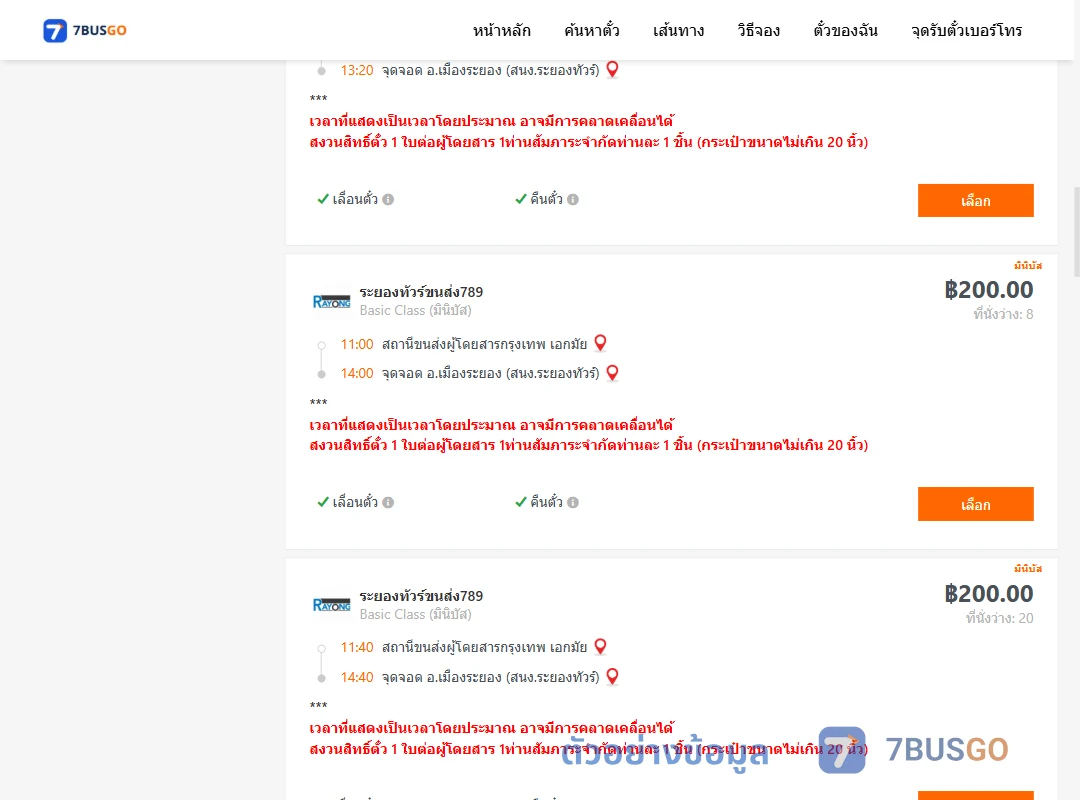
Task: Show refund info icon for 11:00 trip
Action: point(573,502)
